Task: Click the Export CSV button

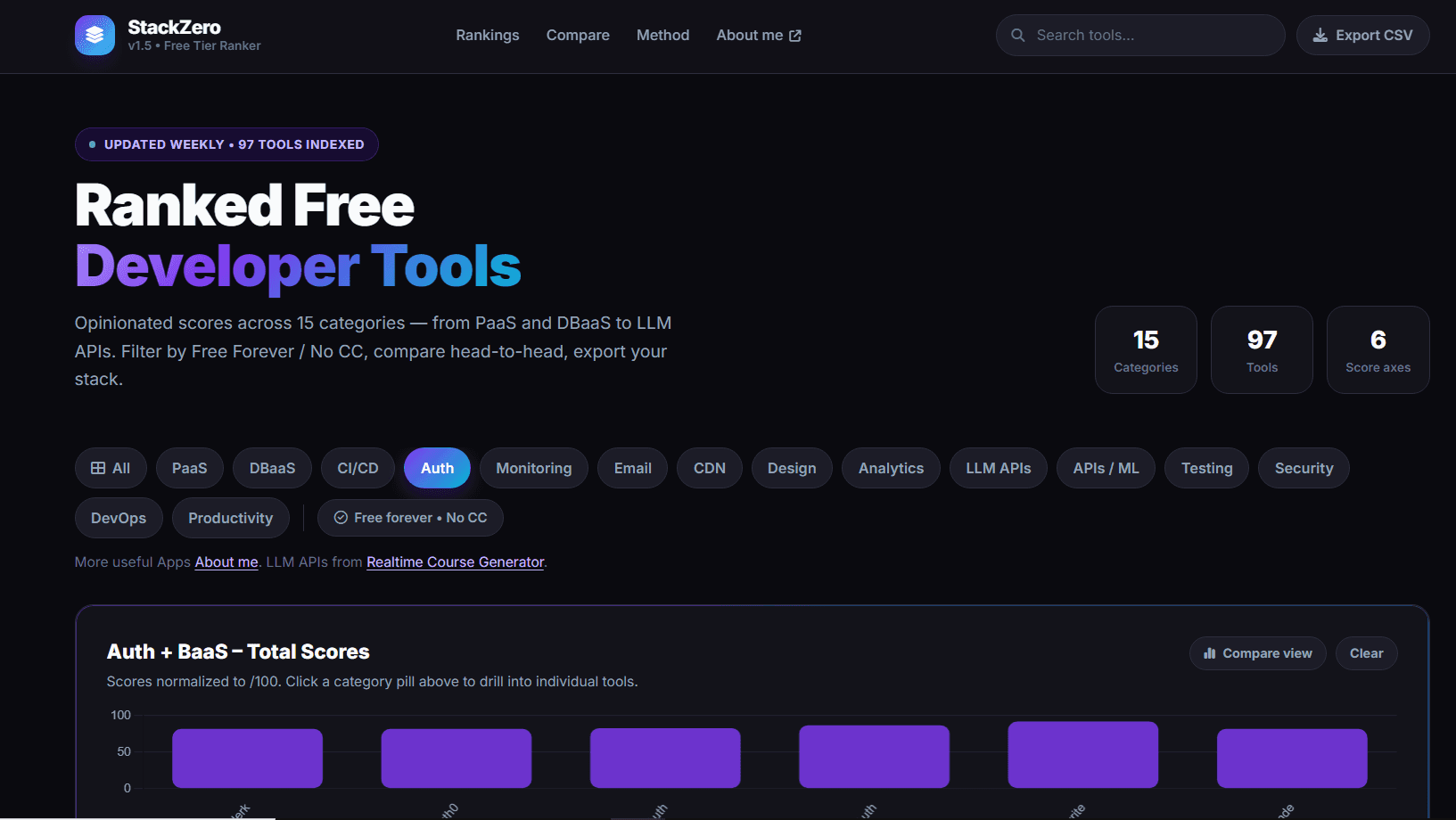Action: pyautogui.click(x=1362, y=36)
